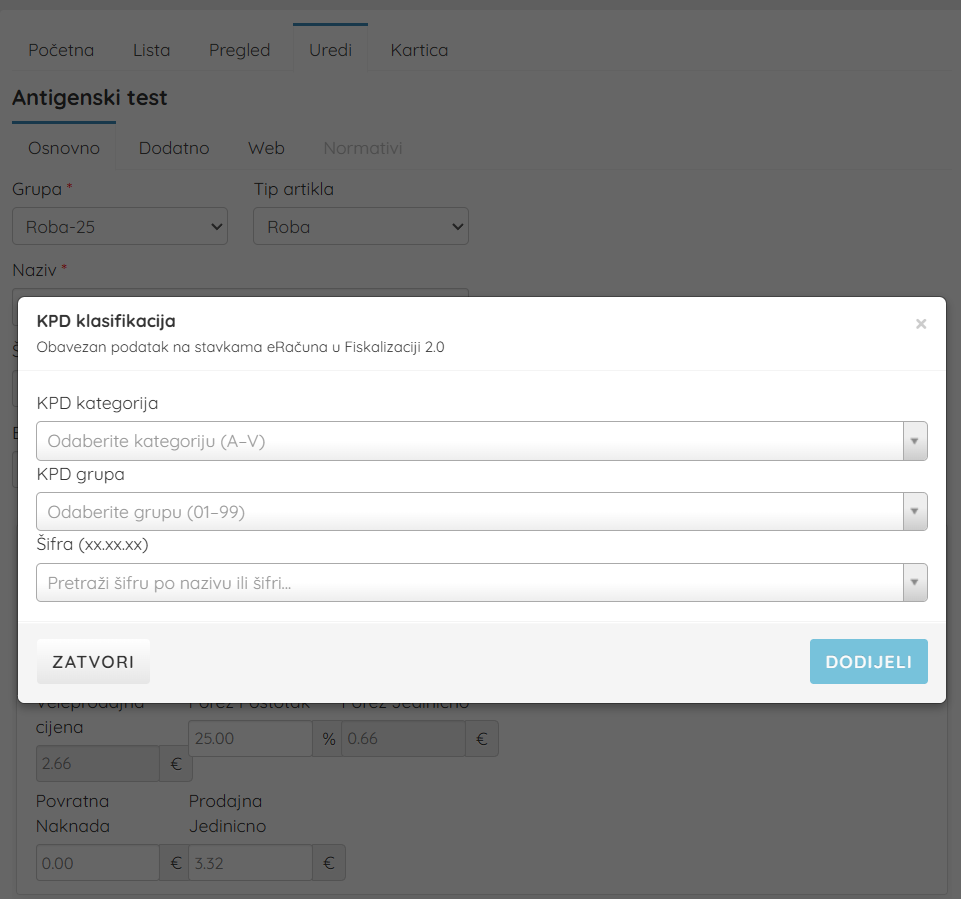Switch to the Dodatno sub-tab
961x899 pixels.
pos(174,148)
